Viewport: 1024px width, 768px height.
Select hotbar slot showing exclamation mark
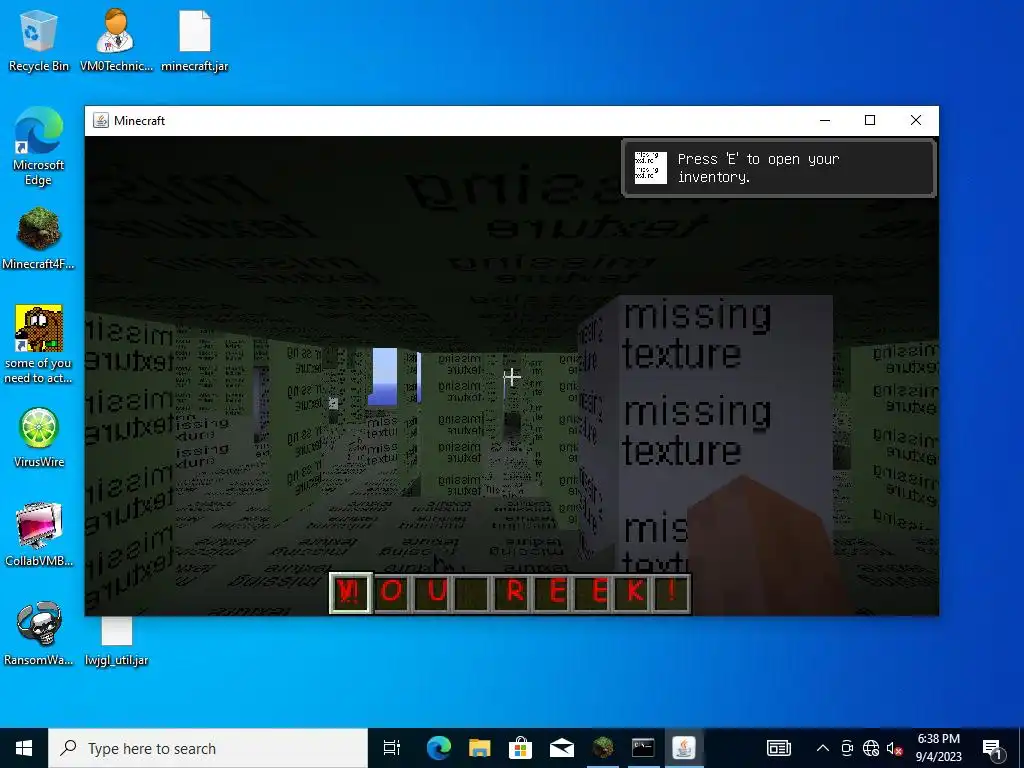pos(669,593)
